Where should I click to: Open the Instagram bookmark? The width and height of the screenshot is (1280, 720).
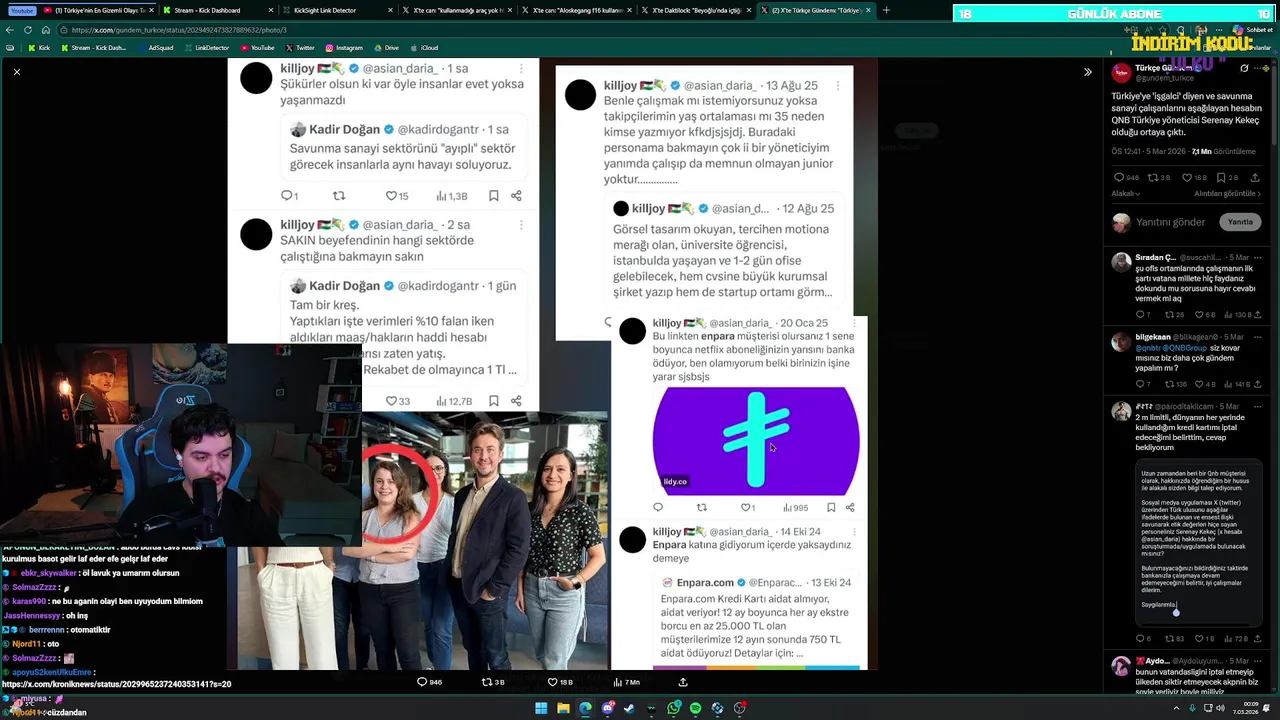[x=344, y=48]
